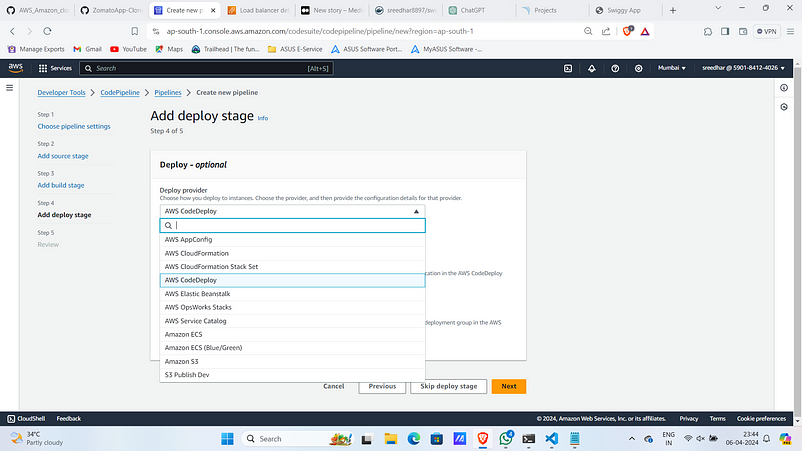Screen dimensions: 802x451
Task: Open AWS CloudShell icon in top bar
Action: coord(568,68)
